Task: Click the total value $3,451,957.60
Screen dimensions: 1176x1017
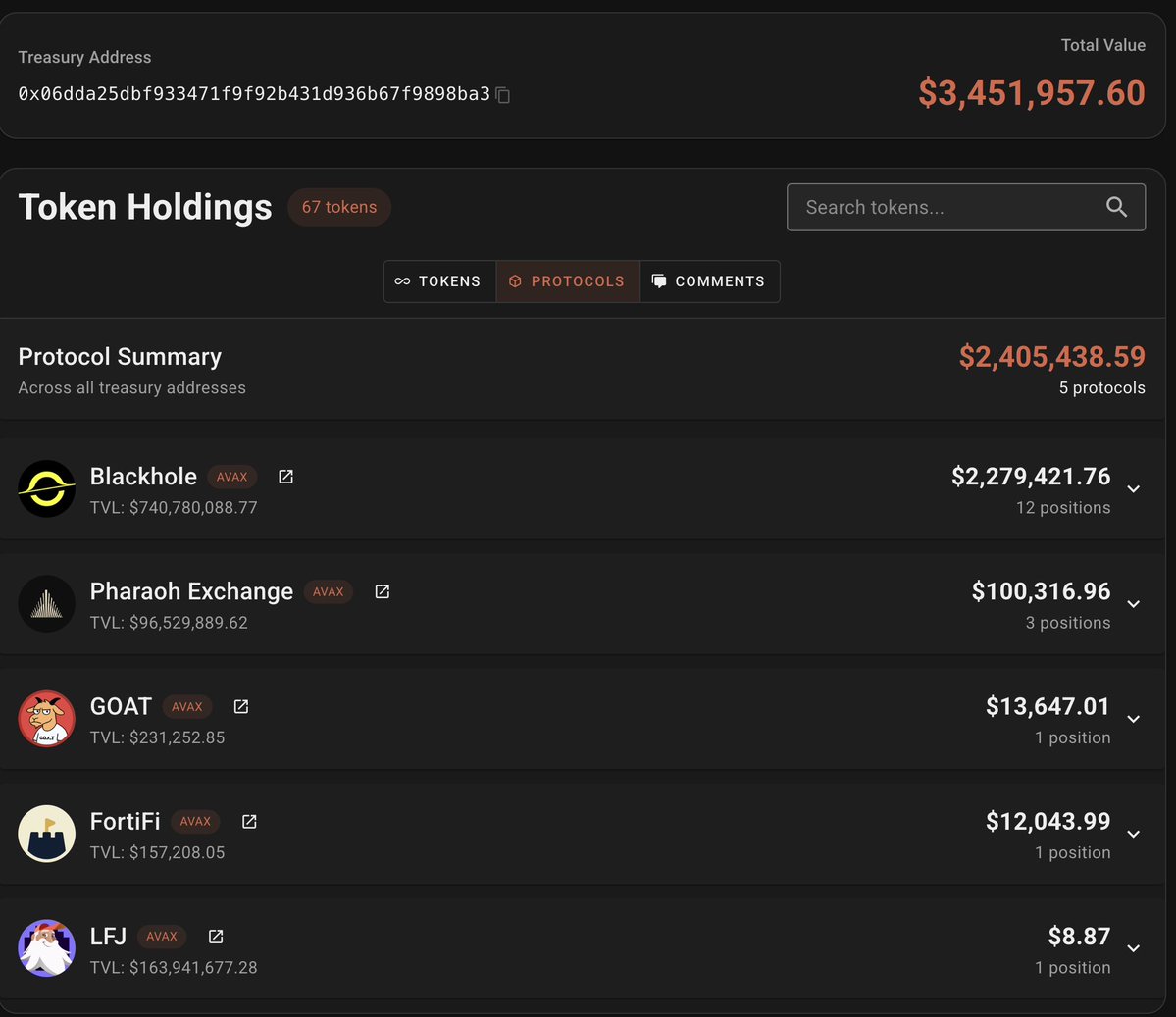Action: click(1031, 93)
